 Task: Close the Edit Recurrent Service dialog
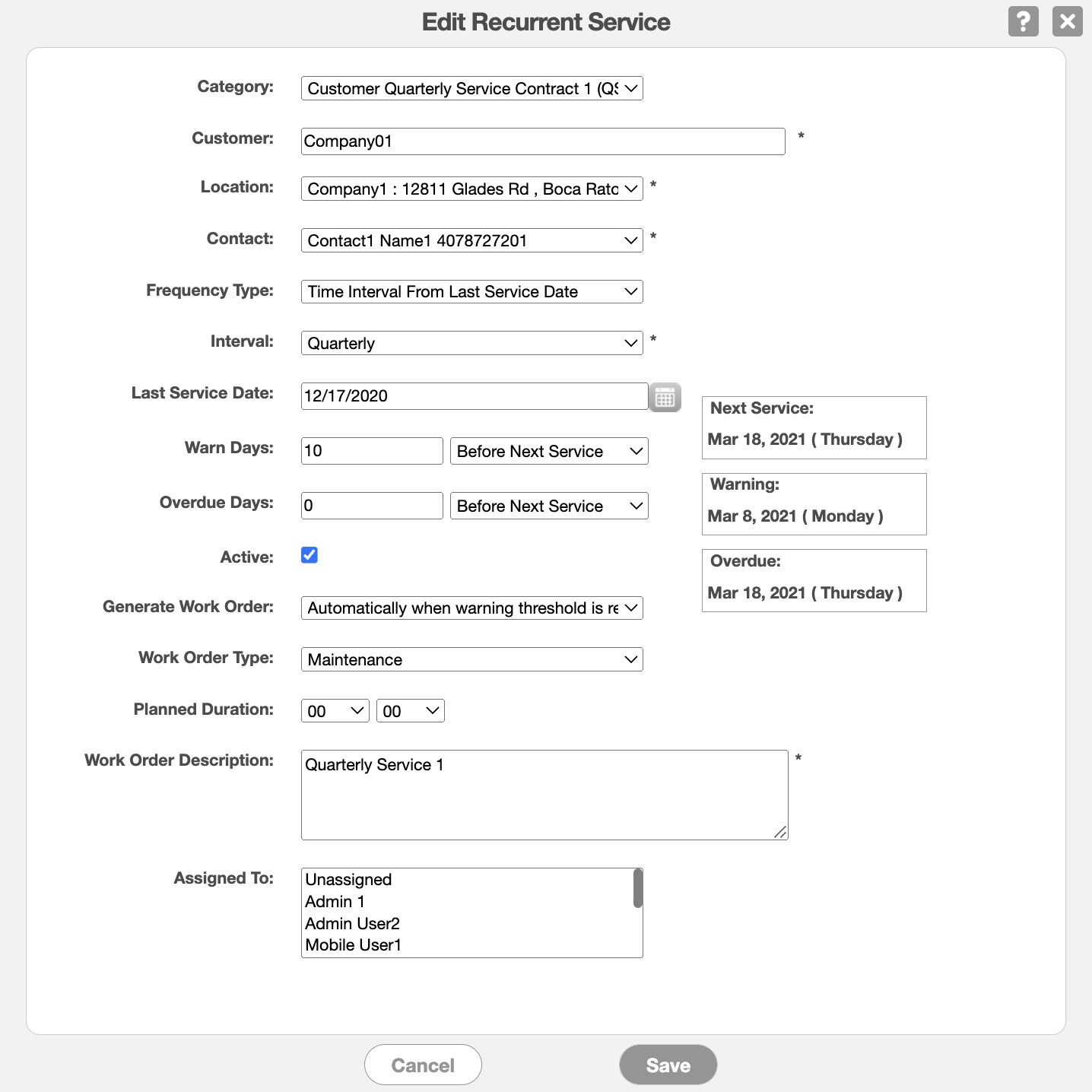click(1067, 21)
